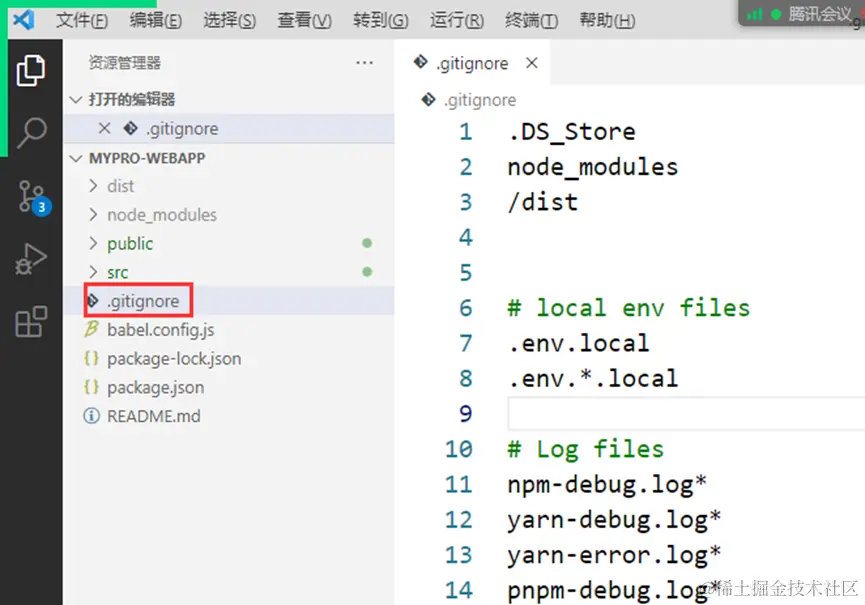The image size is (865, 605).
Task: Click JSON braces icon of package.json
Action: pos(91,387)
